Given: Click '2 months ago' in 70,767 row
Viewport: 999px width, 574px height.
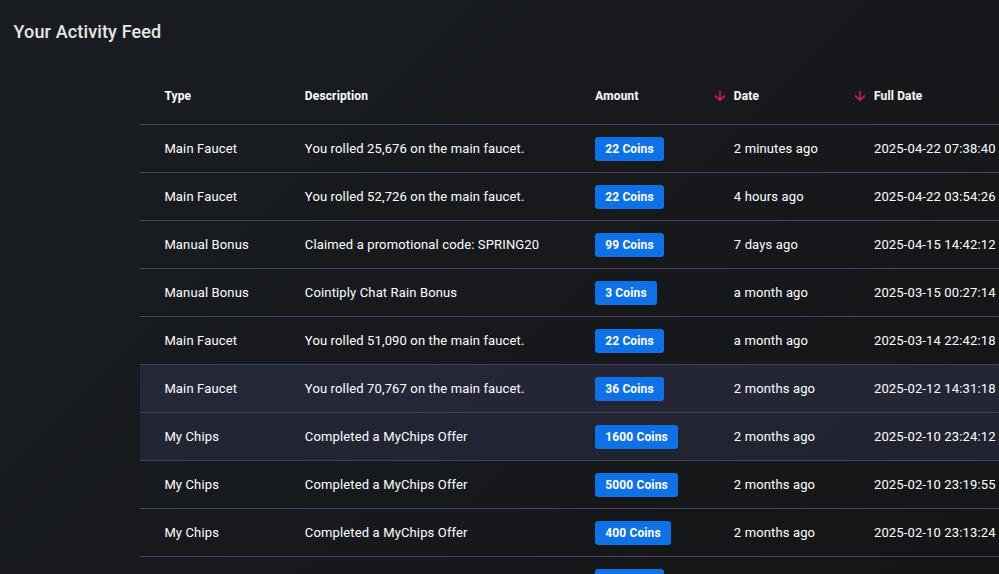Looking at the screenshot, I should (x=774, y=389).
